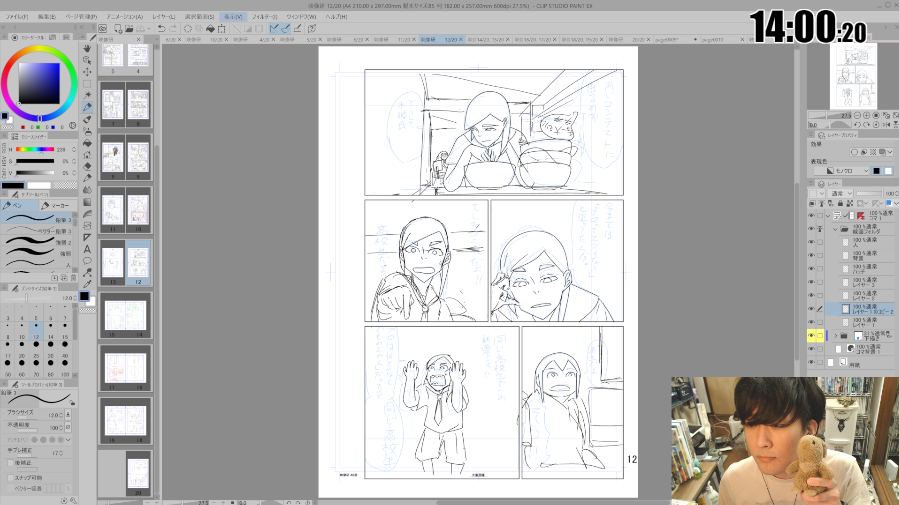
Task: Select the Gradient tool
Action: tap(87, 202)
